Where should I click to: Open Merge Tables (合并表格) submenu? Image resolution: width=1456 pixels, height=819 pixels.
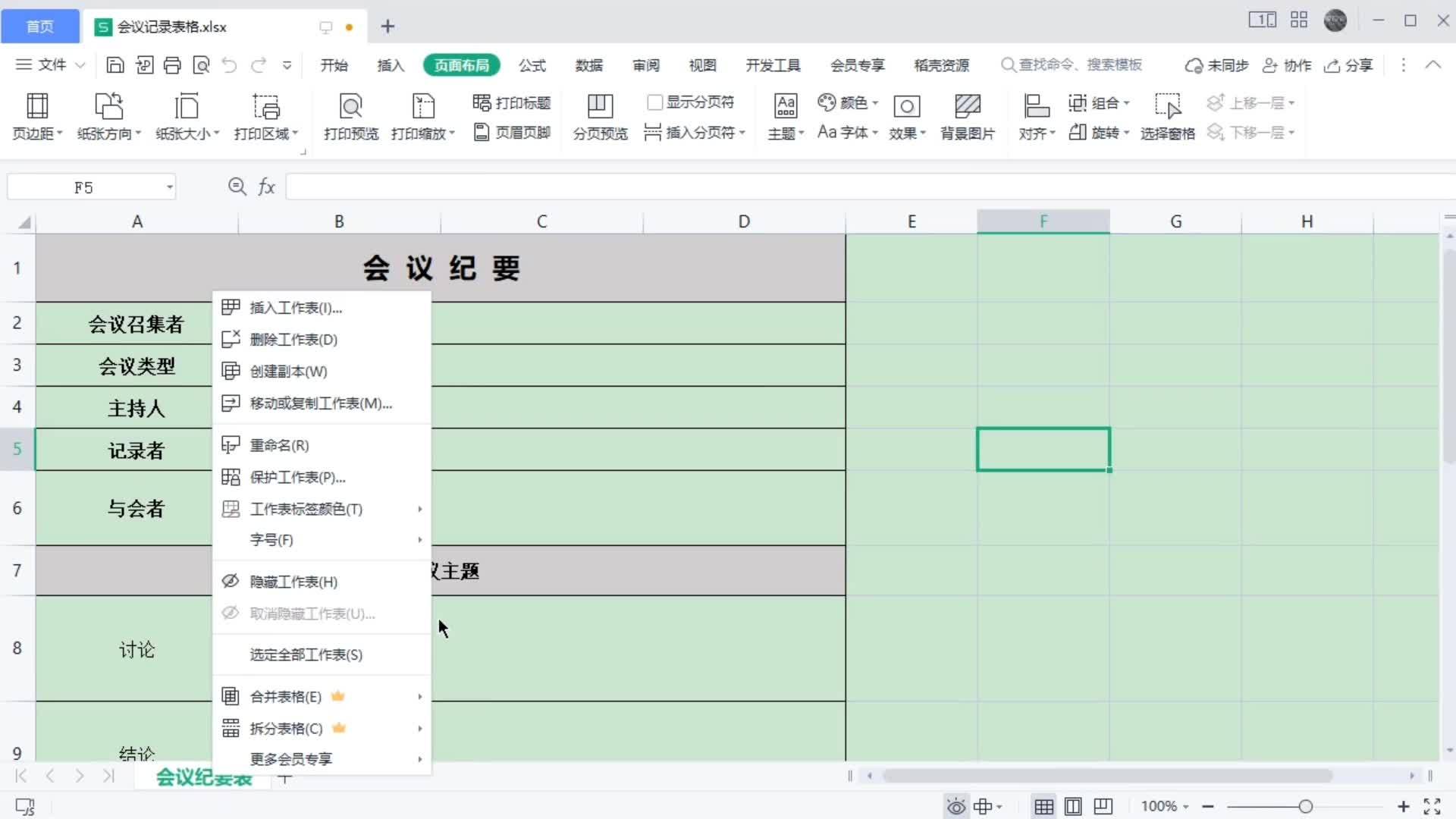[x=322, y=696]
